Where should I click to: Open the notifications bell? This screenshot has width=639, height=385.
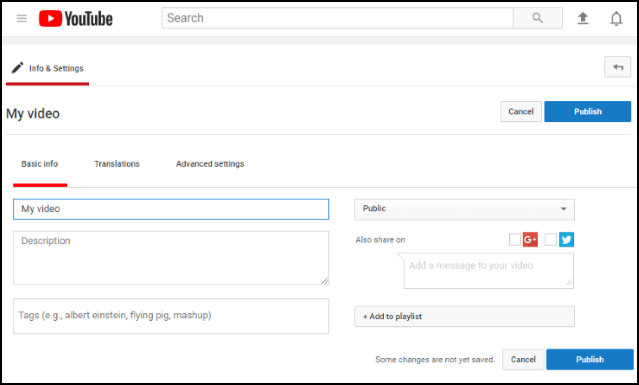coord(616,19)
